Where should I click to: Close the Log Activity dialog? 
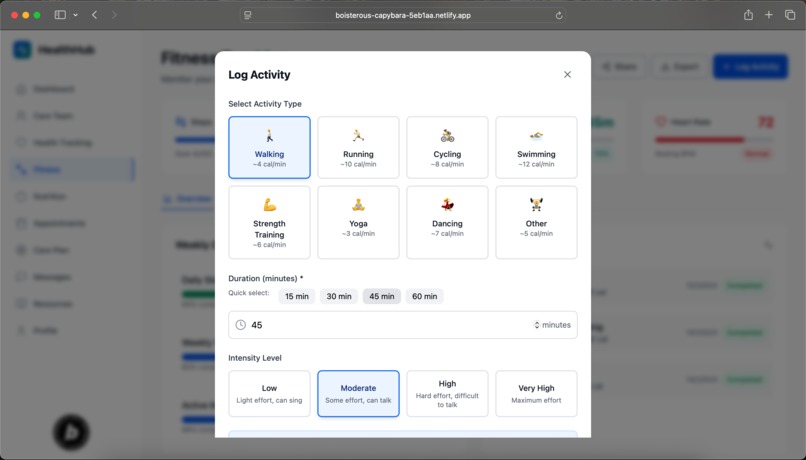pos(567,75)
